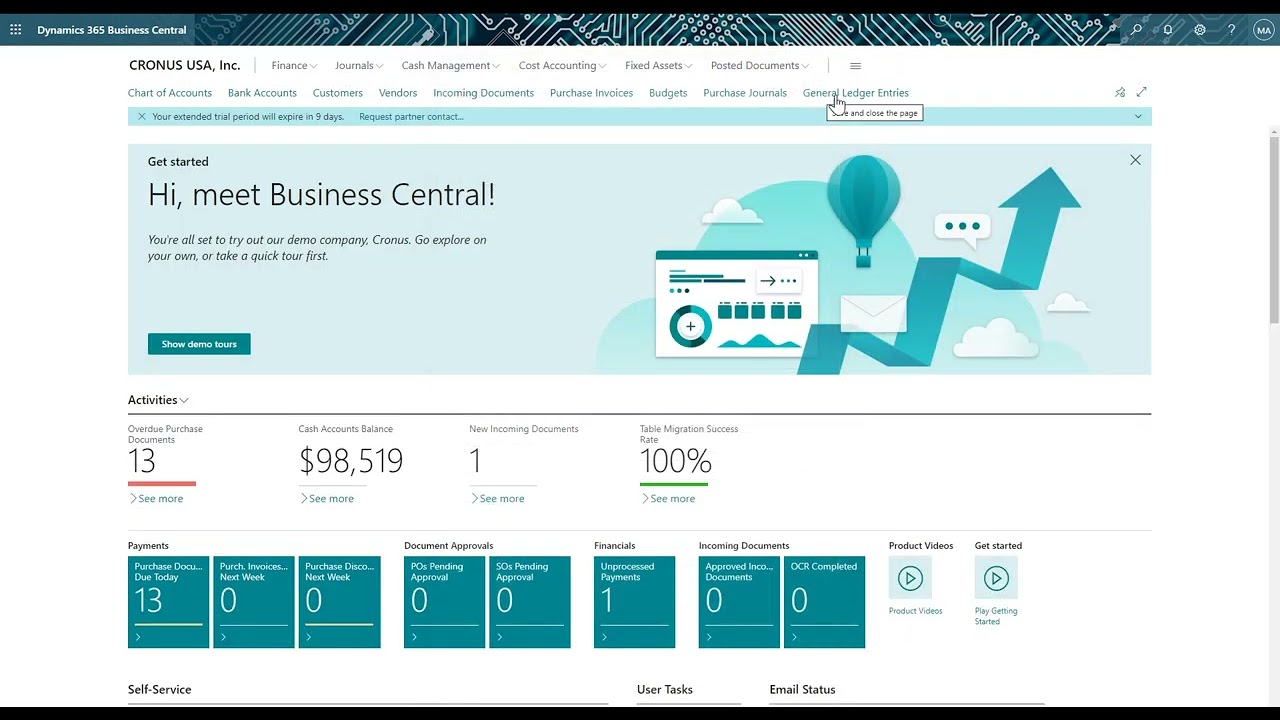1280x720 pixels.
Task: Open Bank Accounts
Action: click(x=262, y=93)
